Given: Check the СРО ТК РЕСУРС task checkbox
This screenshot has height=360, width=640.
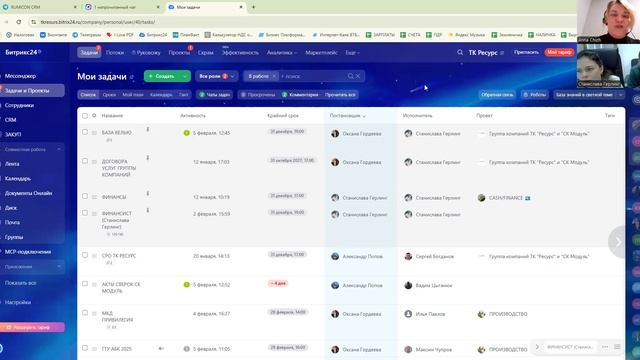Looking at the screenshot, I should (85, 255).
